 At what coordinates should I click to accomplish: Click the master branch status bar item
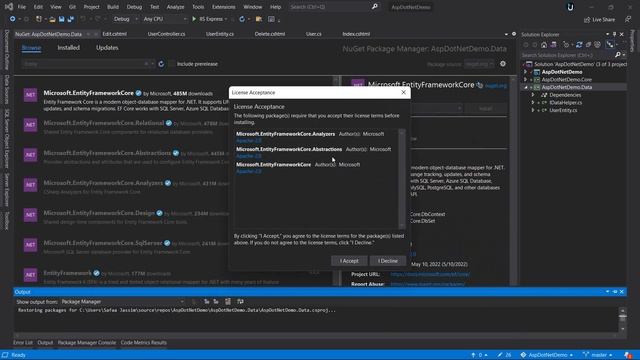[x=598, y=355]
